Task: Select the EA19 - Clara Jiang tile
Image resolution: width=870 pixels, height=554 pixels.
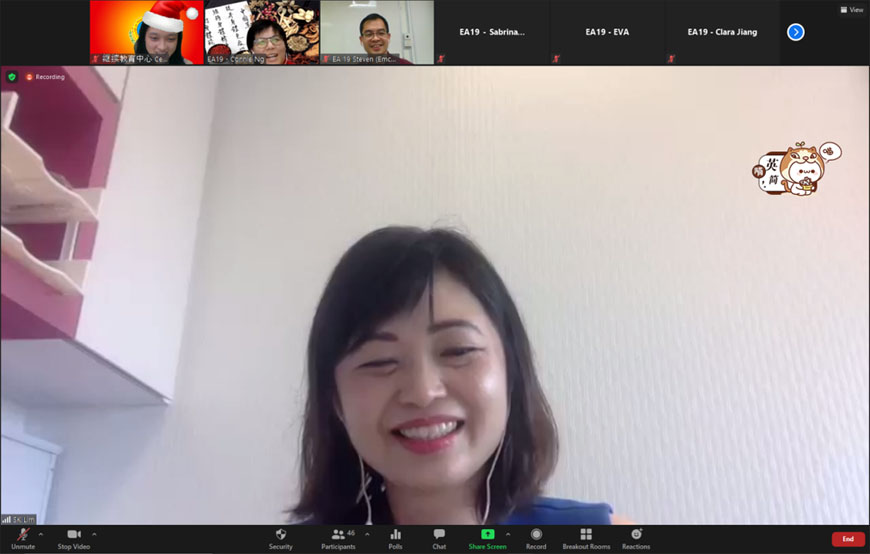Action: click(x=722, y=32)
